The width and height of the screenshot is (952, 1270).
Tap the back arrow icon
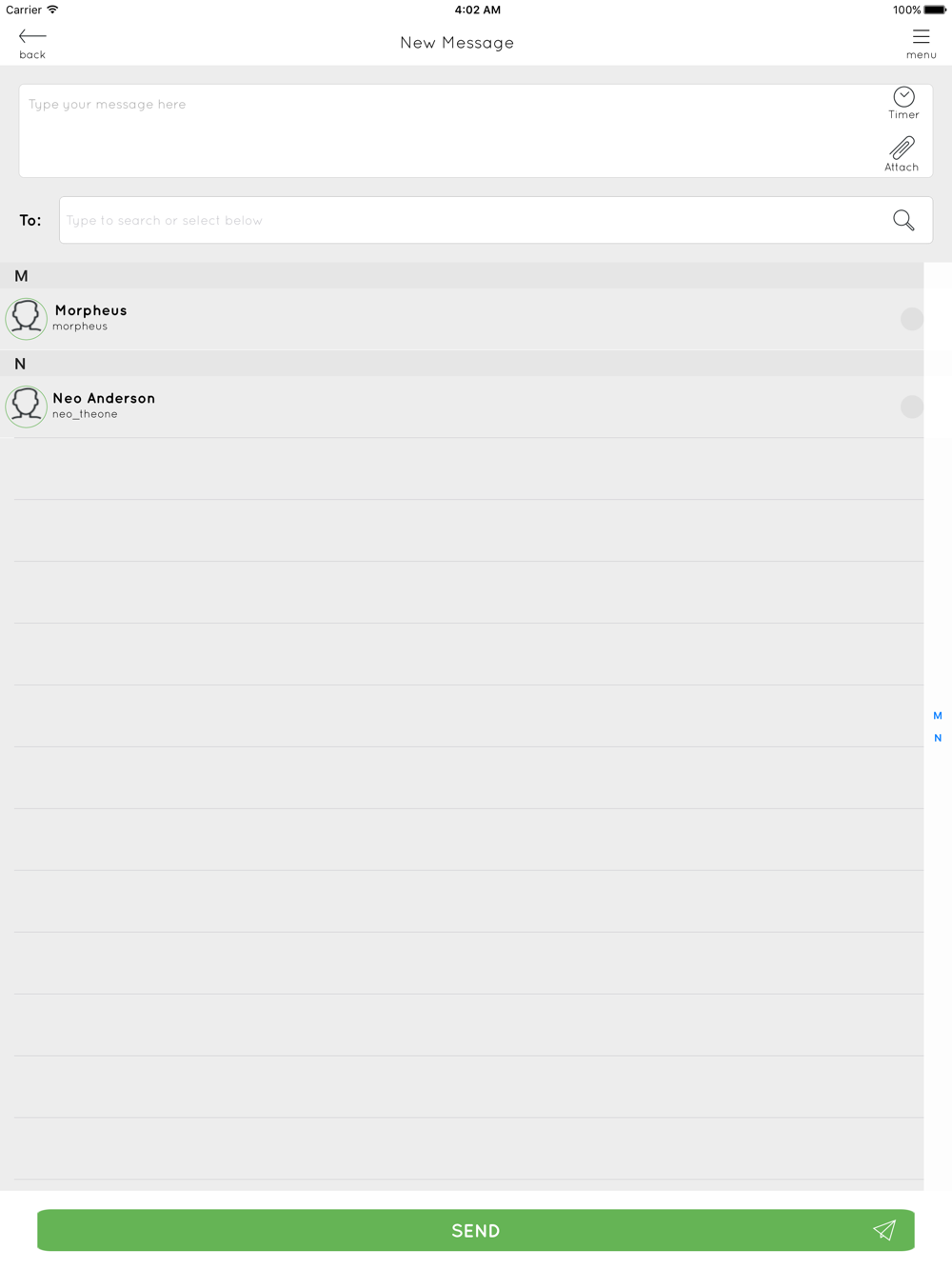coord(32,36)
